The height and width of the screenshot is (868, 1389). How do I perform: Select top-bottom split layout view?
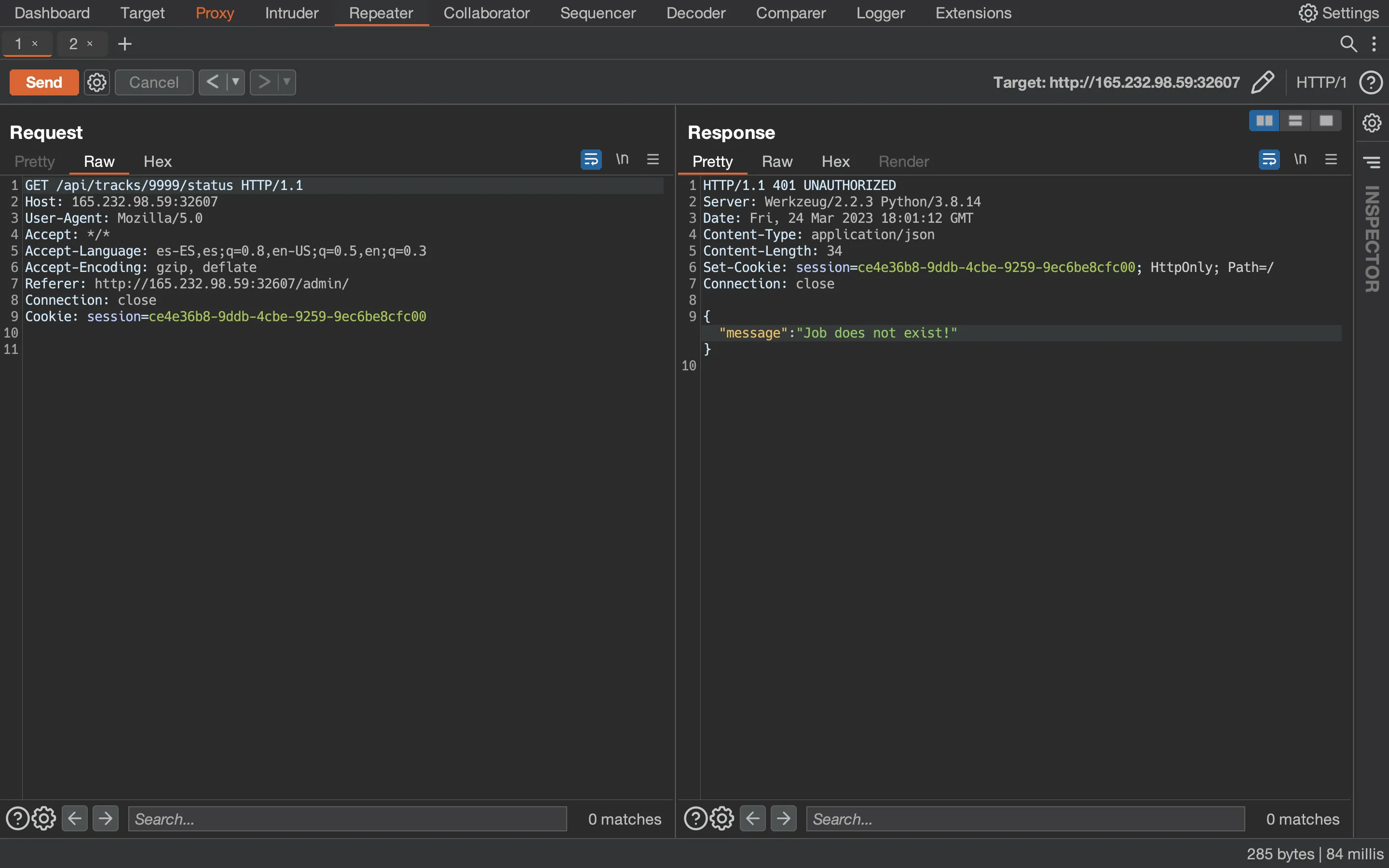point(1295,121)
